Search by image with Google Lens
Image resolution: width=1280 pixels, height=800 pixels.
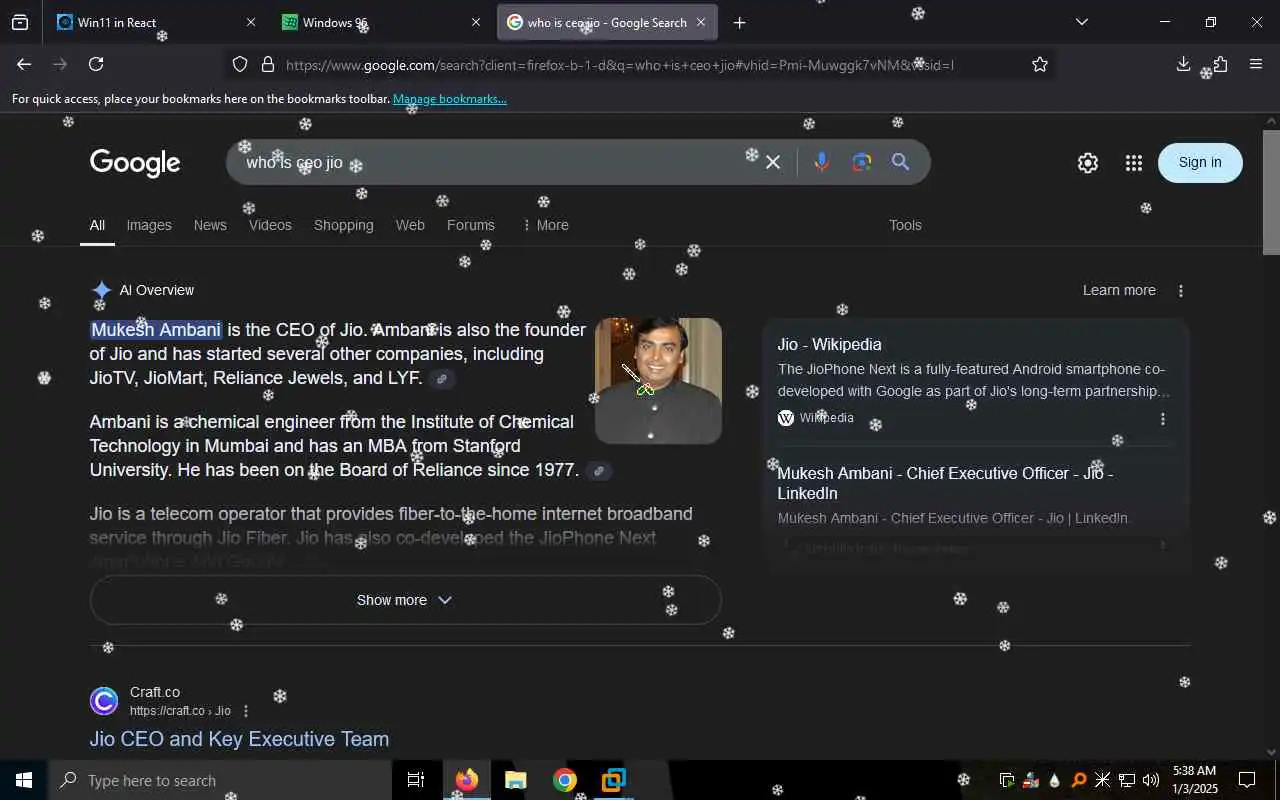pyautogui.click(x=862, y=162)
